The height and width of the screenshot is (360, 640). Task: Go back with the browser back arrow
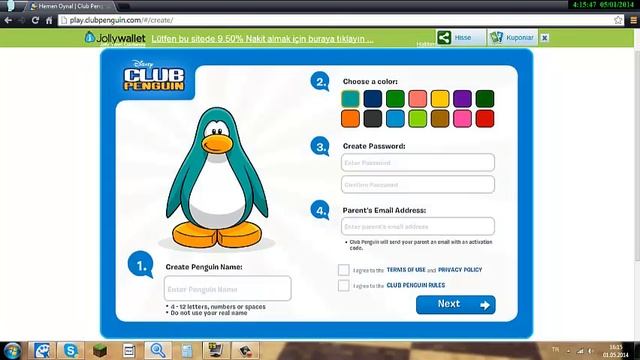point(8,20)
